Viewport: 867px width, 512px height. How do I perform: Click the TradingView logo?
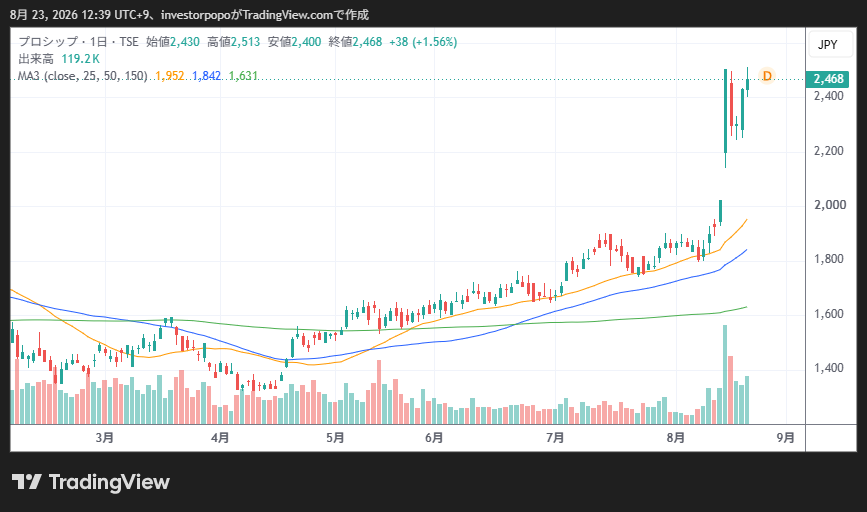(x=91, y=482)
